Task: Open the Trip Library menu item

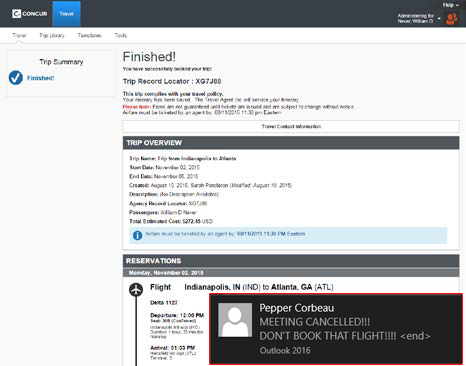Action: click(x=52, y=35)
